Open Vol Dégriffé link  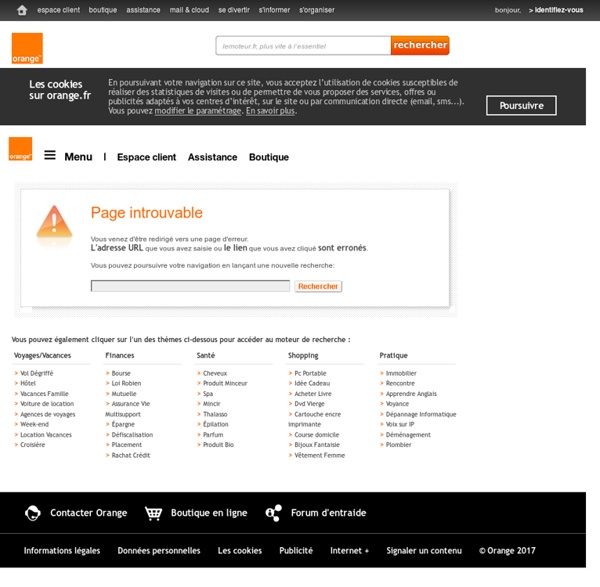click(x=37, y=373)
